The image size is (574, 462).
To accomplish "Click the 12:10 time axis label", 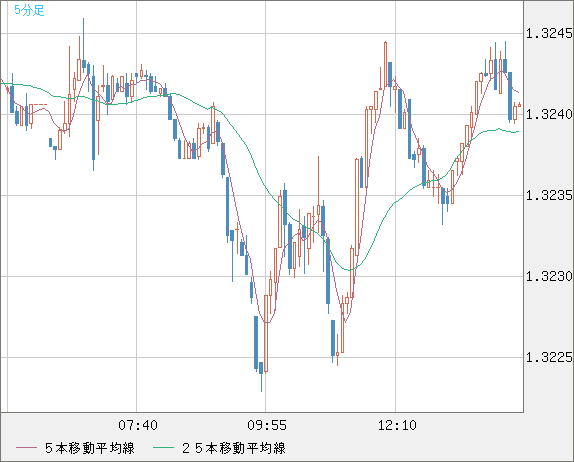I will 397,425.
